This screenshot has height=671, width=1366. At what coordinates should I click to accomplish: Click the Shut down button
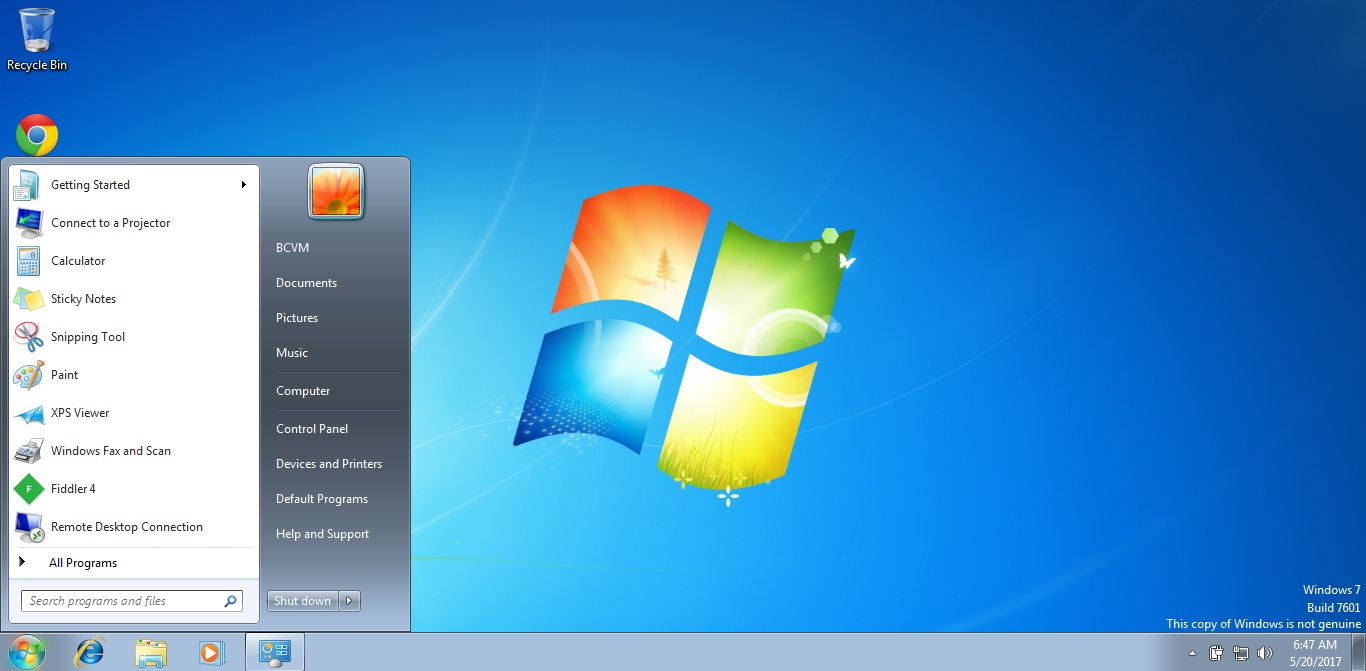click(x=302, y=600)
